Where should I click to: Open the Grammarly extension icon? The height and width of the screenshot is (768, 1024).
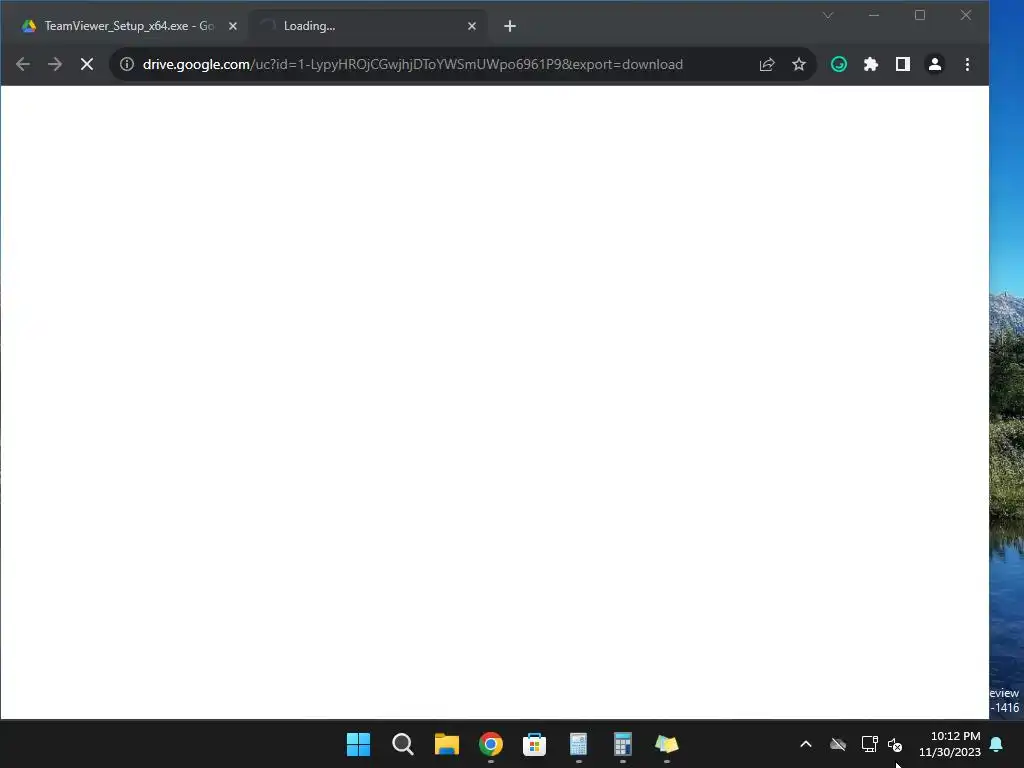point(839,64)
